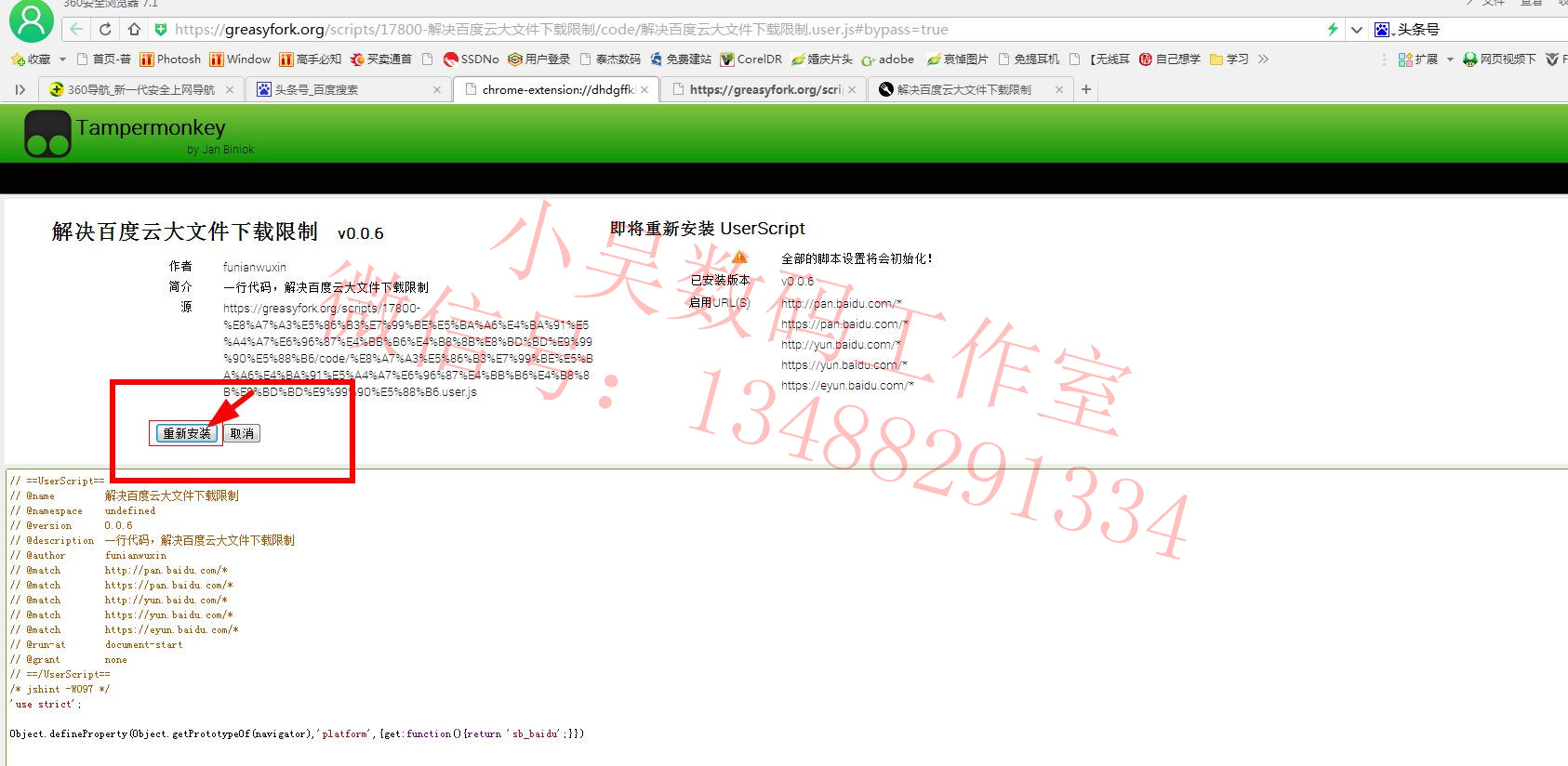This screenshot has width=1568, height=766.
Task: Open the 高手必知 bookmark
Action: pyautogui.click(x=311, y=59)
